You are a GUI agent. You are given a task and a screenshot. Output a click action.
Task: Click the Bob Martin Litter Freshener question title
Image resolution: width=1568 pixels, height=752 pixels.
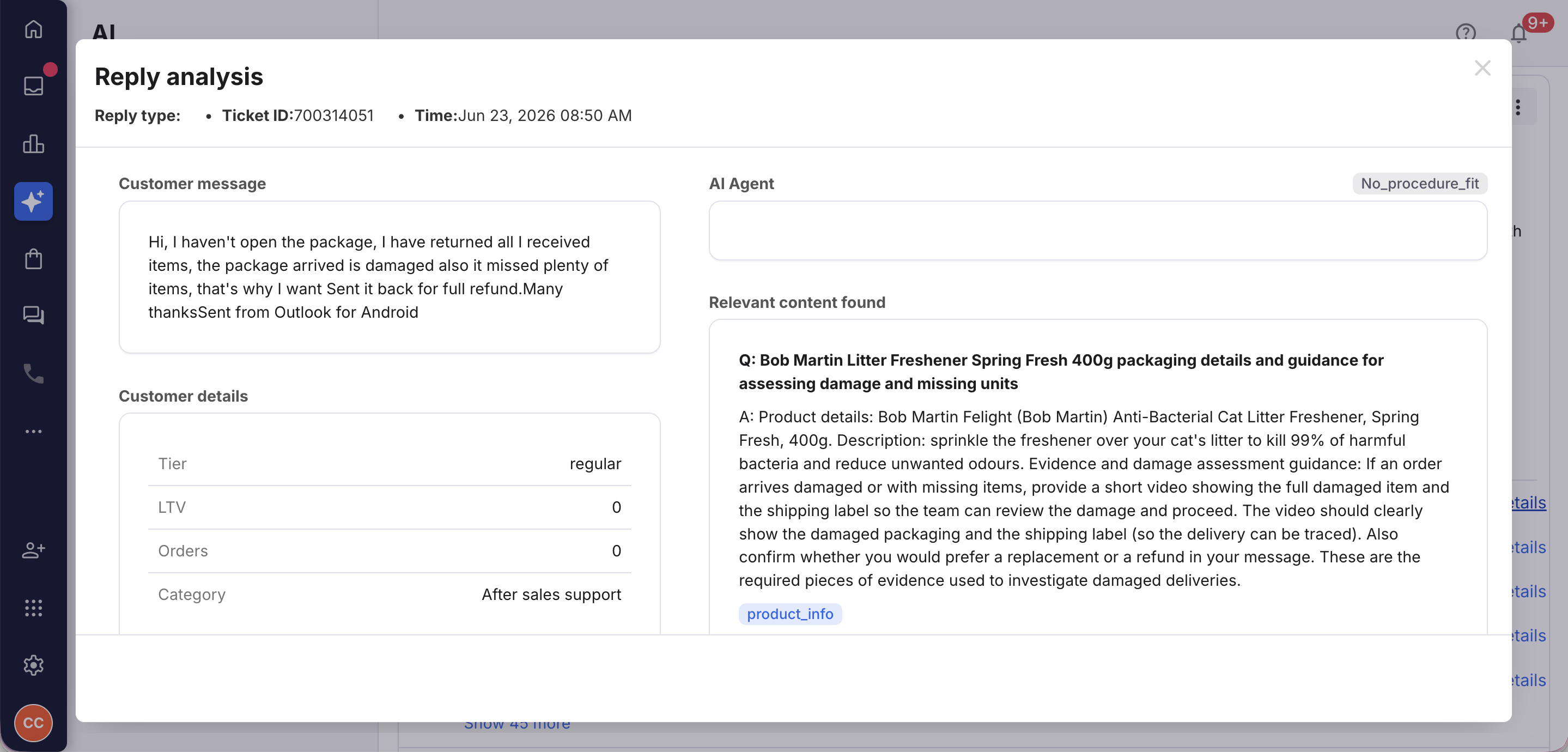pyautogui.click(x=1061, y=372)
